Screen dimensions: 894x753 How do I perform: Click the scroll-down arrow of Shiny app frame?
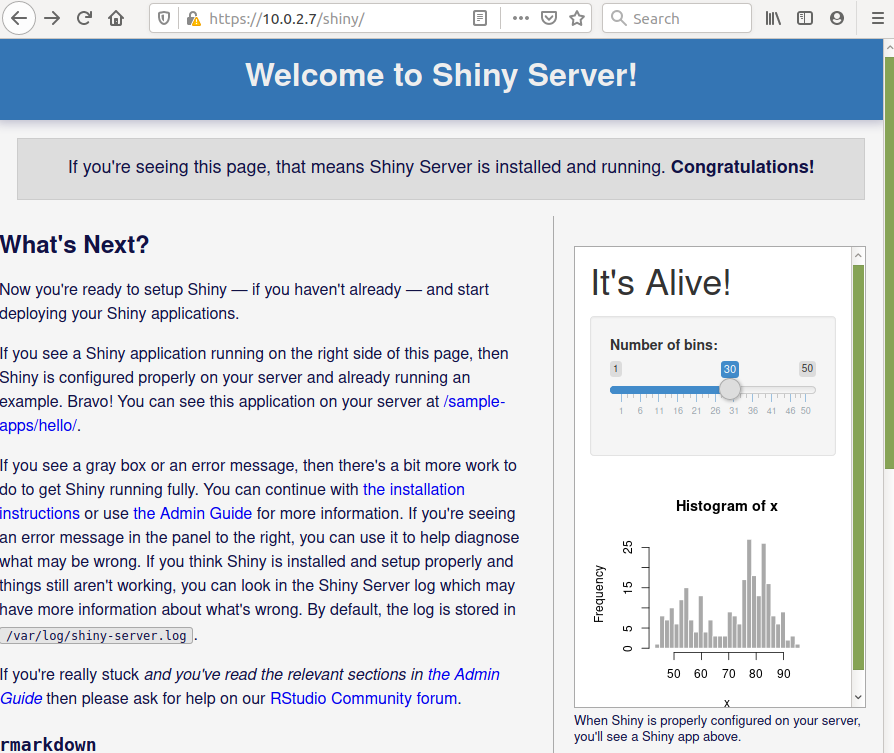(858, 697)
